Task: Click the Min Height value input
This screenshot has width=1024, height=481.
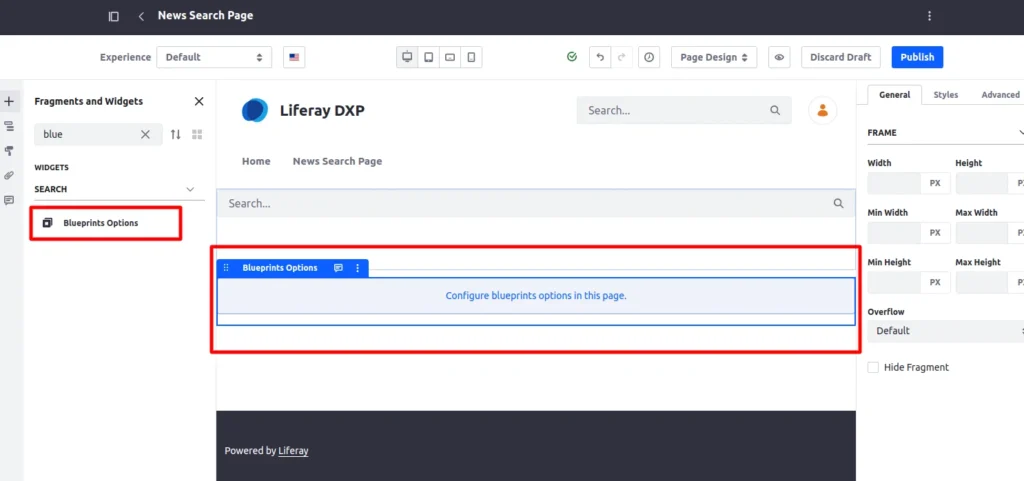Action: tap(894, 283)
